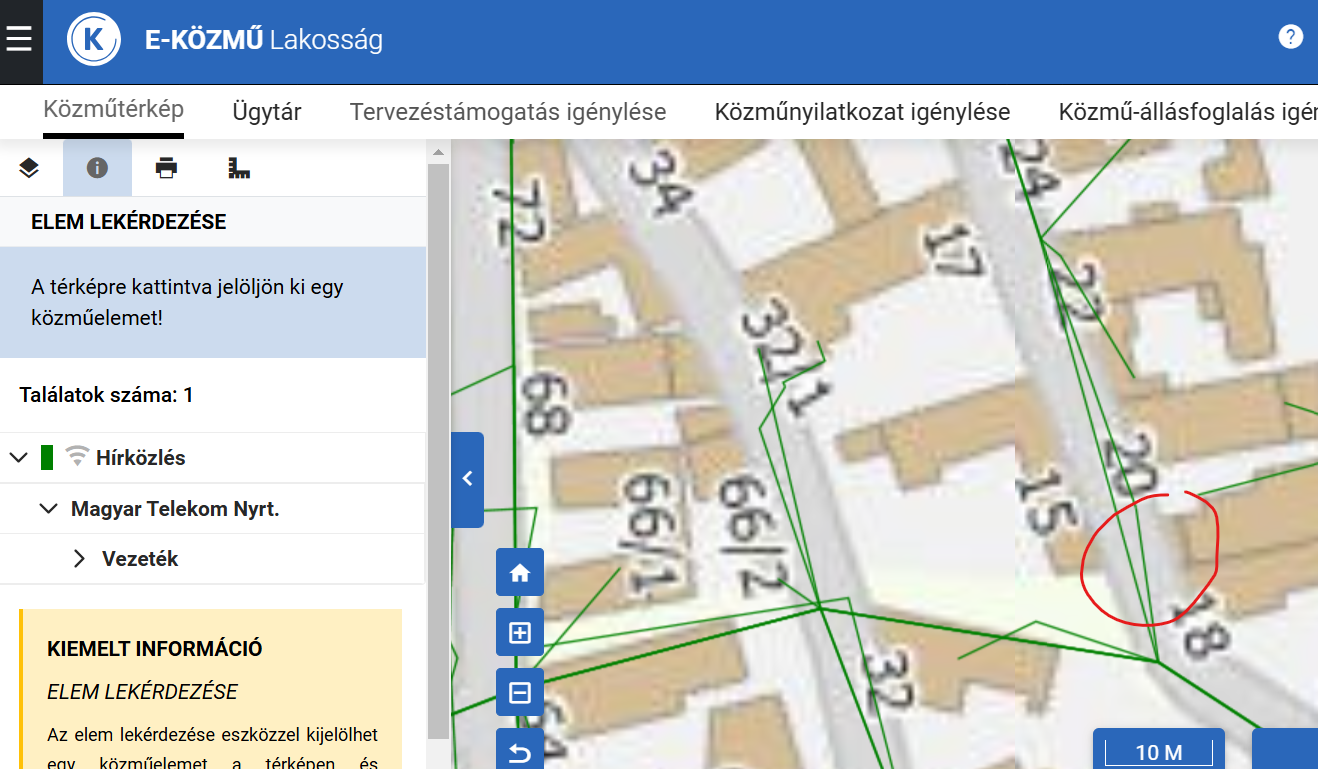Zoom in on the map
The height and width of the screenshot is (769, 1318).
pos(520,633)
